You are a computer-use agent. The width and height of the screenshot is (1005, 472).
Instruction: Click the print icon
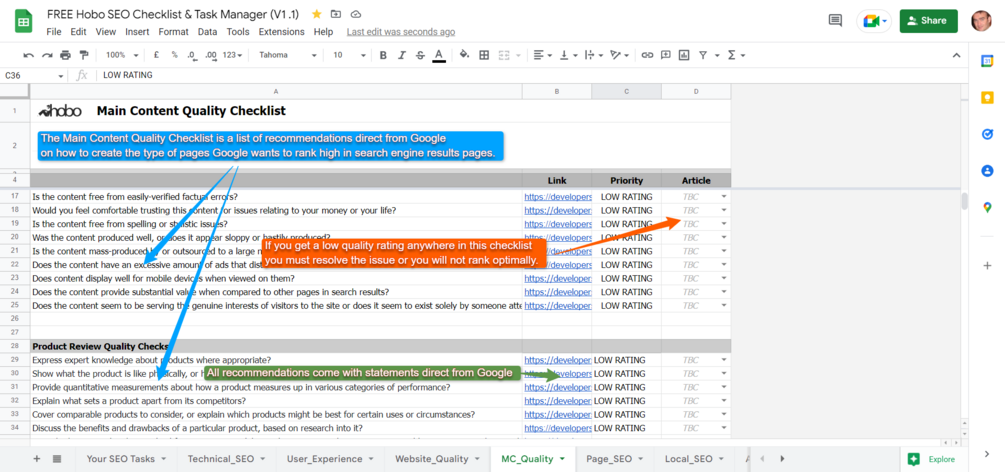click(x=65, y=55)
